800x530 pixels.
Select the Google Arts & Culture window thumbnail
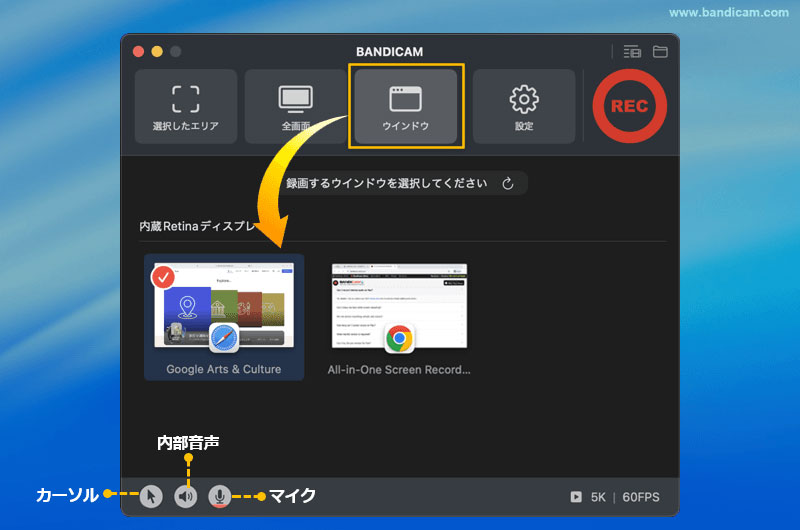pos(224,317)
